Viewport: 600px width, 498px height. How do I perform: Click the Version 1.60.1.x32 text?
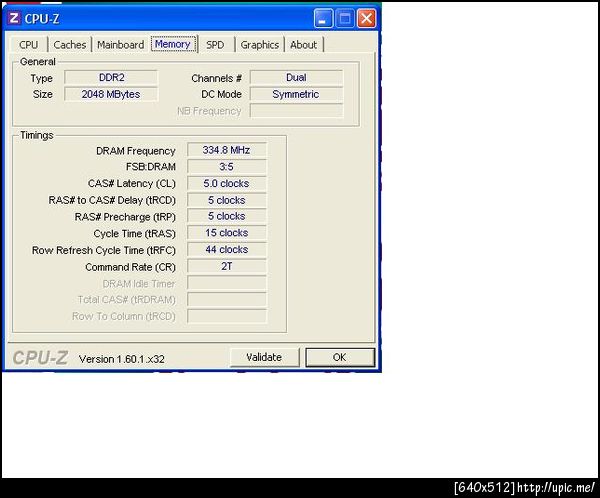[122, 359]
